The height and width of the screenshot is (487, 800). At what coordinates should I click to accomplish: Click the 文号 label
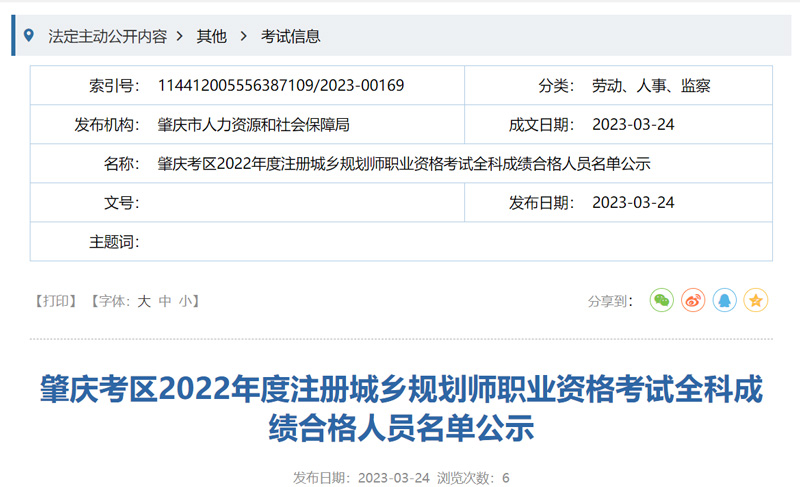click(122, 202)
